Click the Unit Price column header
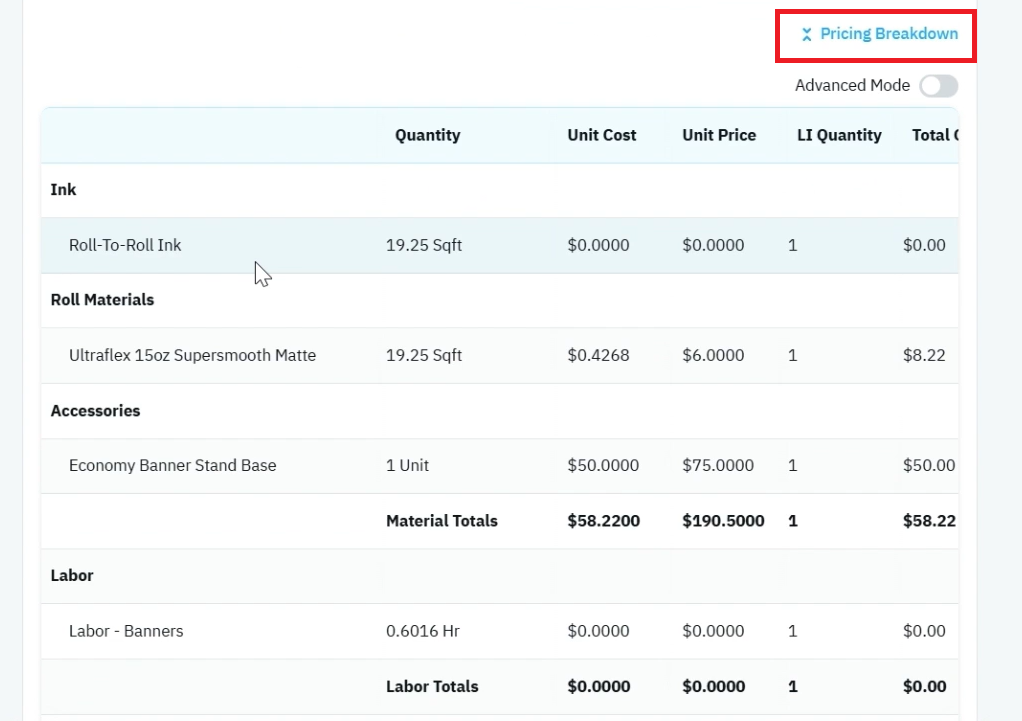 pyautogui.click(x=719, y=135)
